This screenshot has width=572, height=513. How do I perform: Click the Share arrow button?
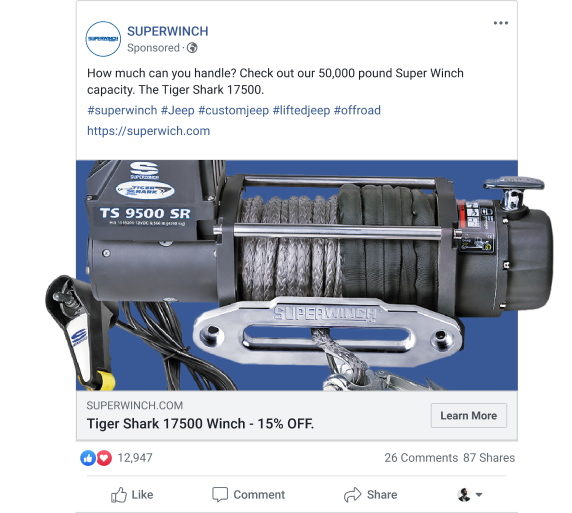[x=371, y=495]
